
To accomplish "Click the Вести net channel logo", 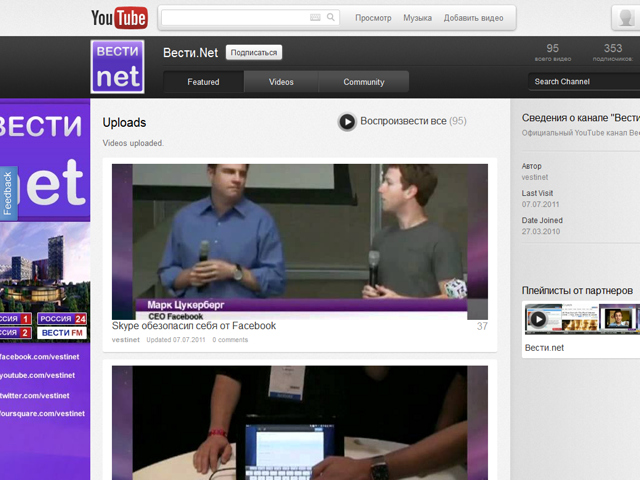I will [118, 67].
